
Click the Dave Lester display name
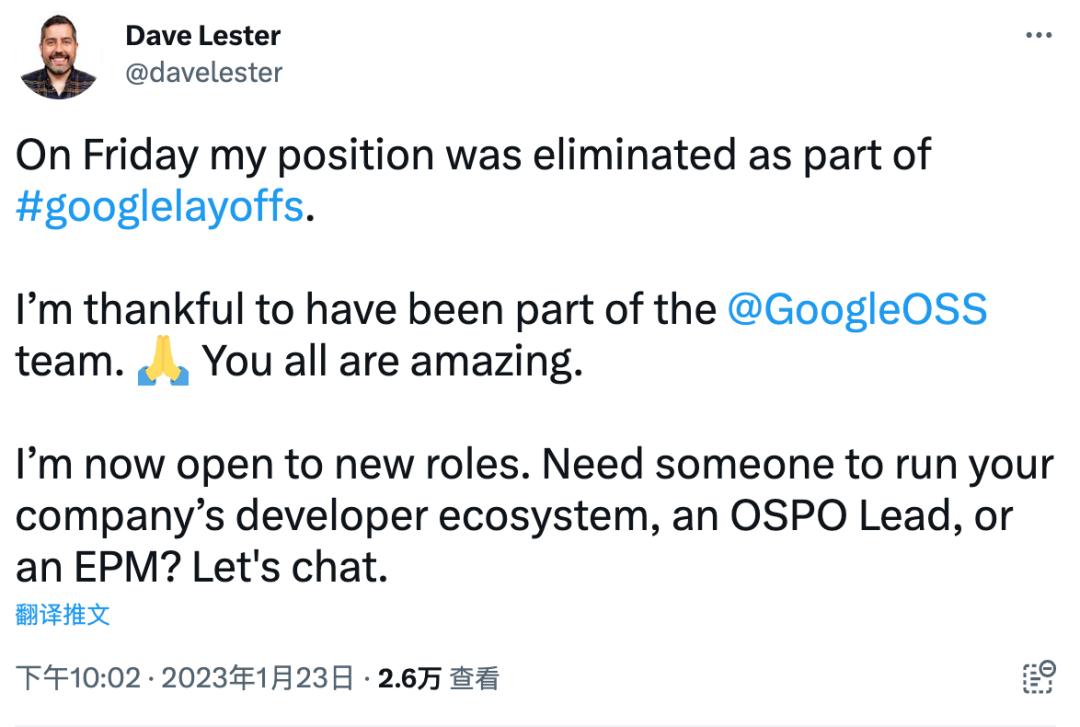coord(202,36)
